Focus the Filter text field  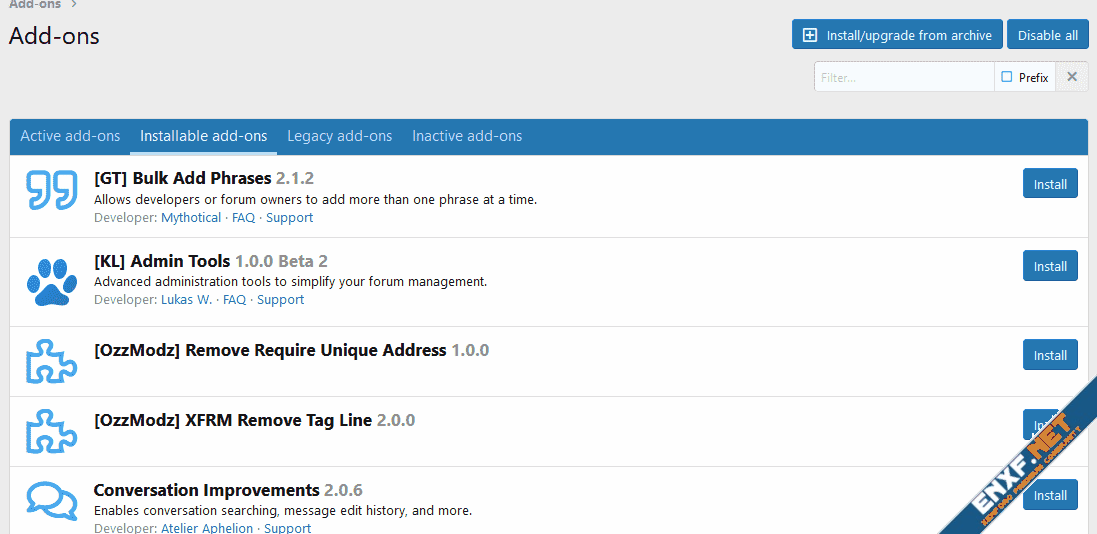click(x=903, y=77)
